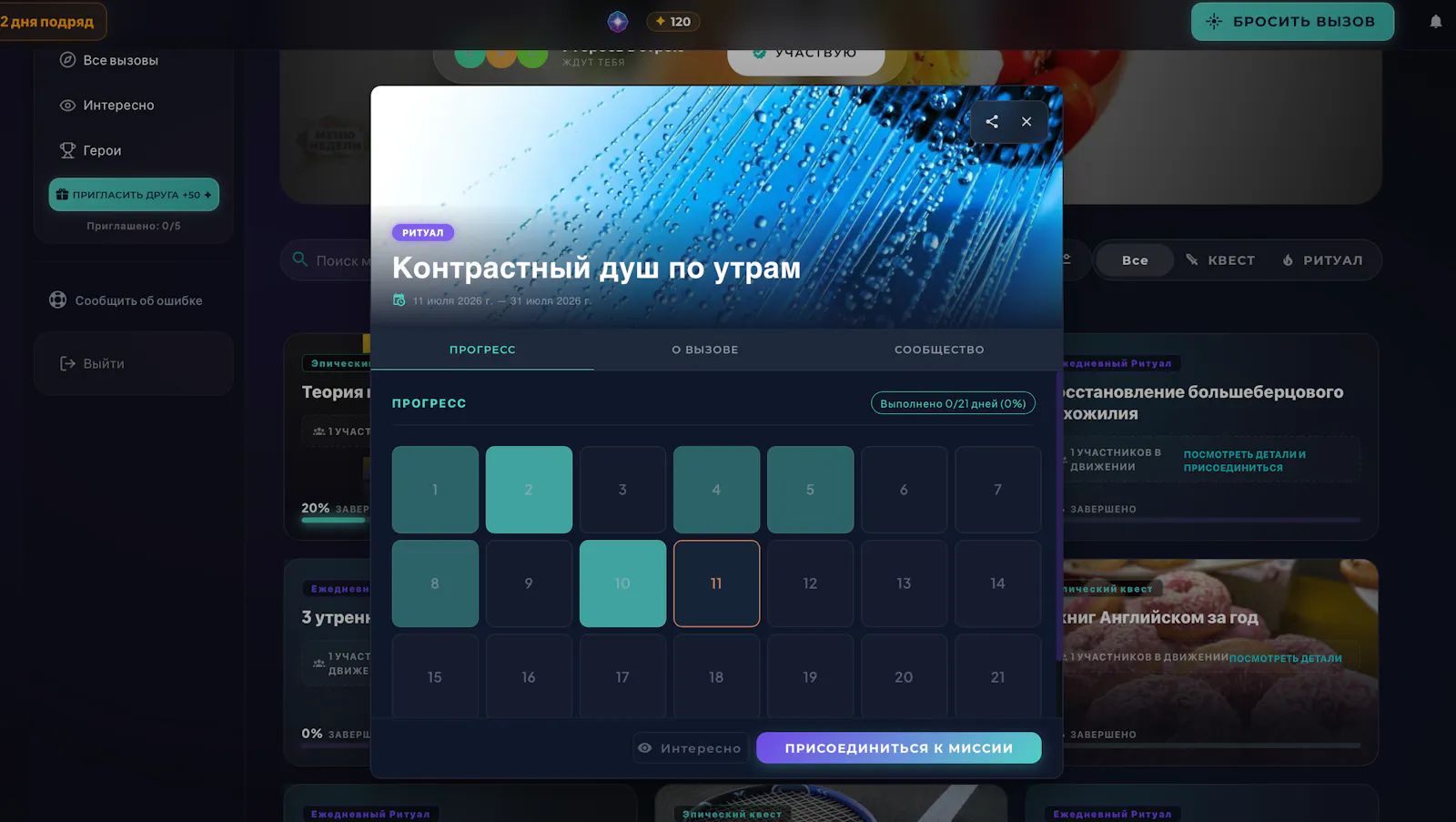Select day 10 in progress grid
Image resolution: width=1456 pixels, height=822 pixels.
tap(622, 584)
